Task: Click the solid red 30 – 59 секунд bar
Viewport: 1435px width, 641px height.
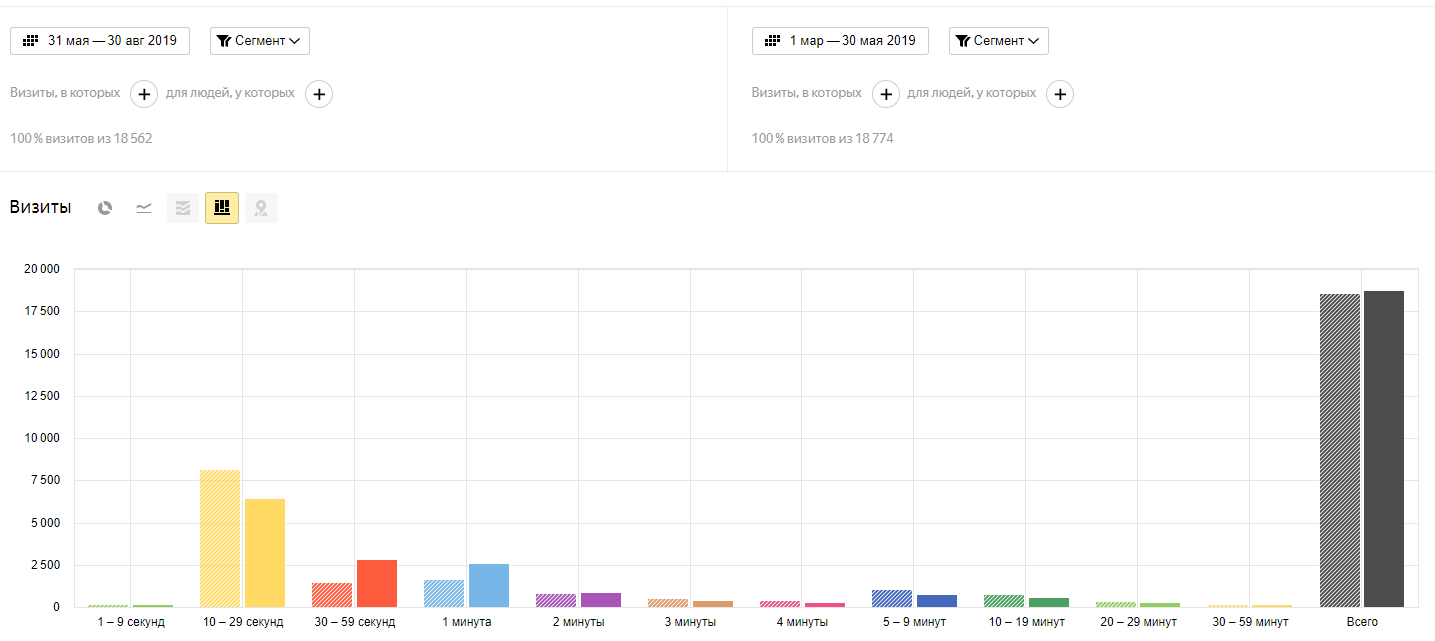Action: 377,583
